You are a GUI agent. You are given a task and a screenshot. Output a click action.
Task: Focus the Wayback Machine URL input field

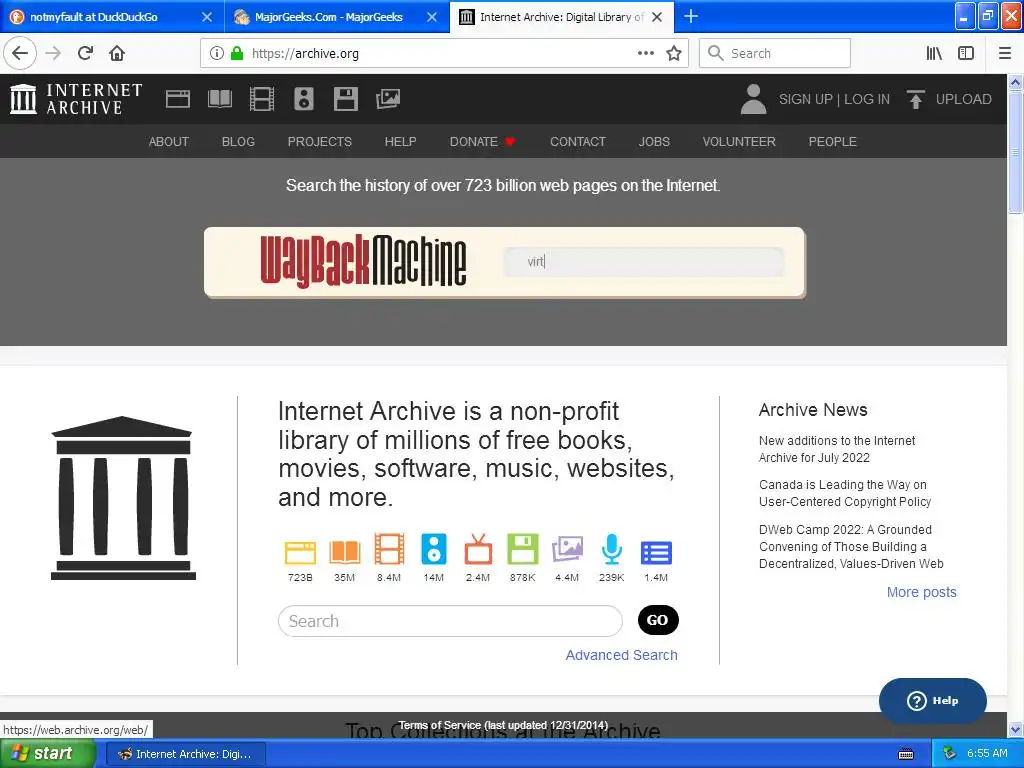644,262
